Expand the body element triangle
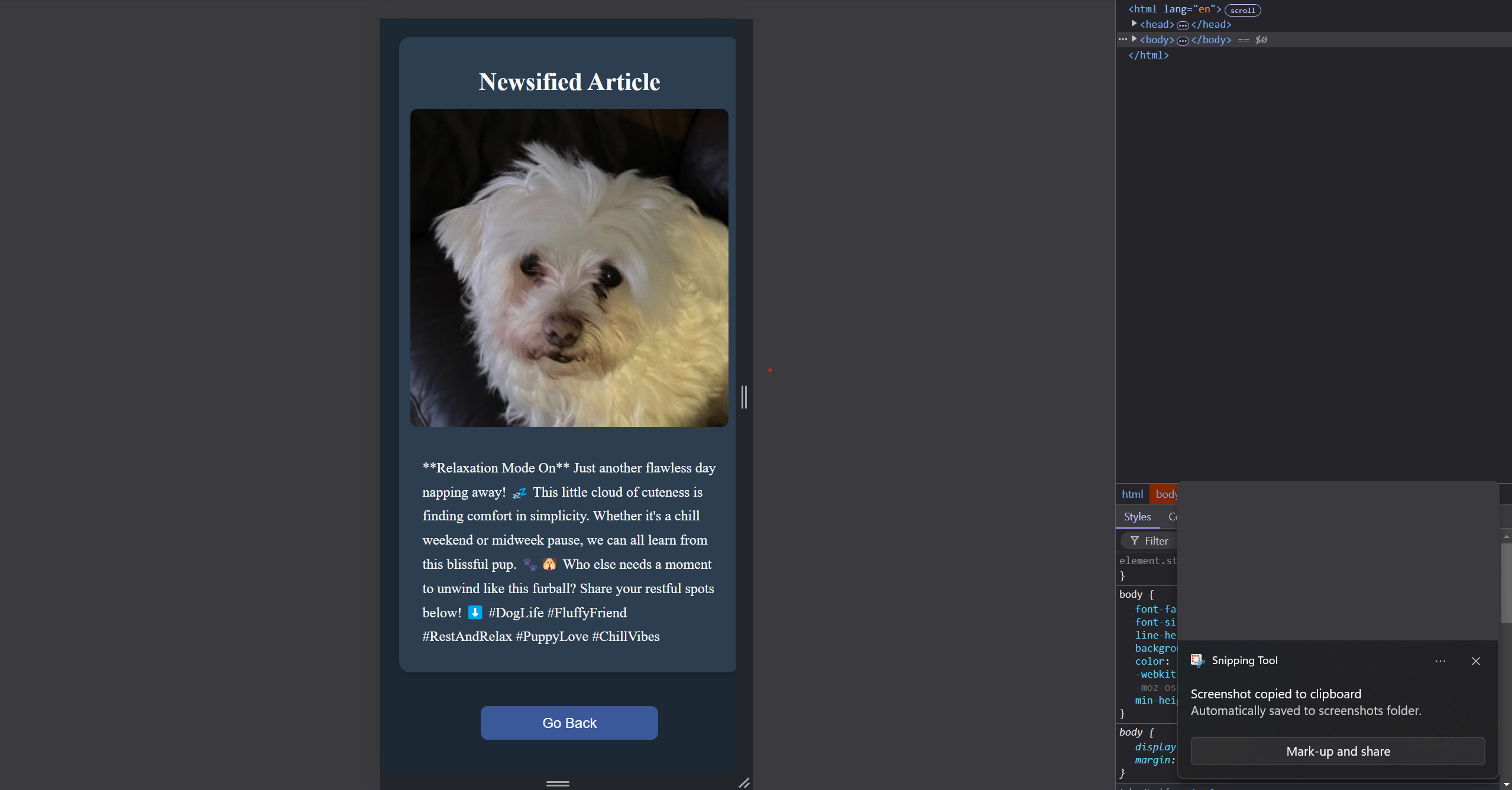This screenshot has width=1512, height=790. pos(1134,39)
